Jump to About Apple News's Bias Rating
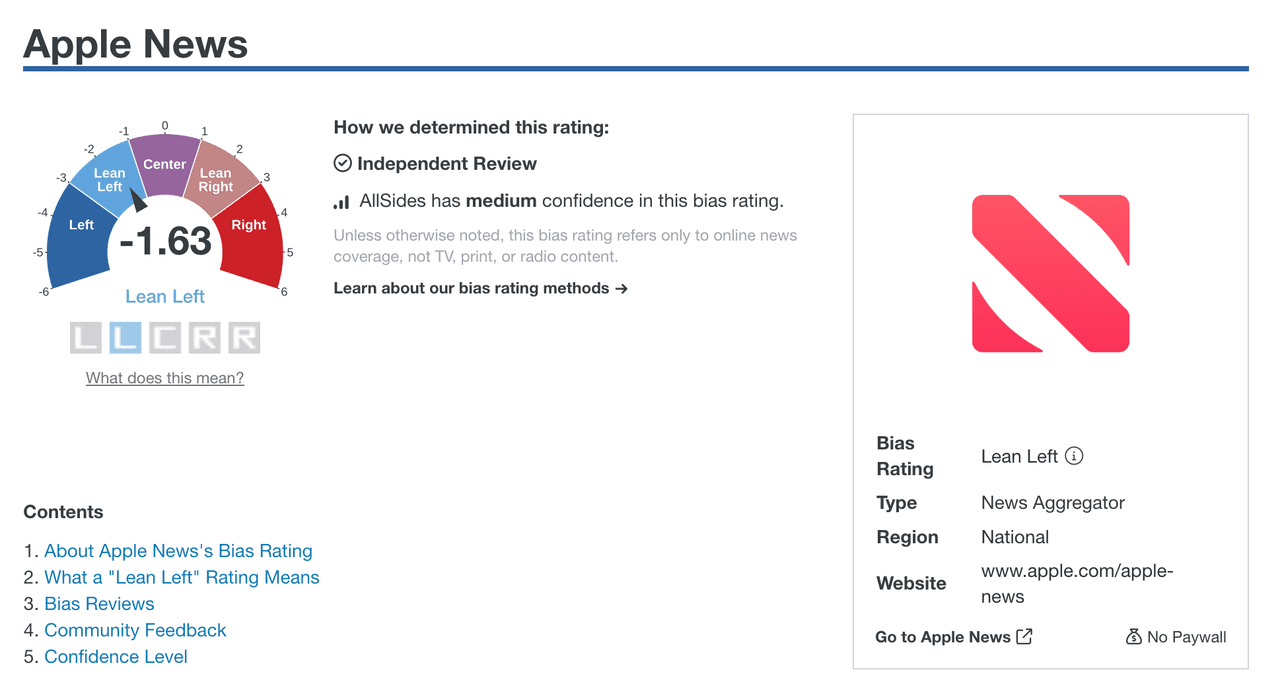Viewport: 1280px width, 686px height. (178, 551)
